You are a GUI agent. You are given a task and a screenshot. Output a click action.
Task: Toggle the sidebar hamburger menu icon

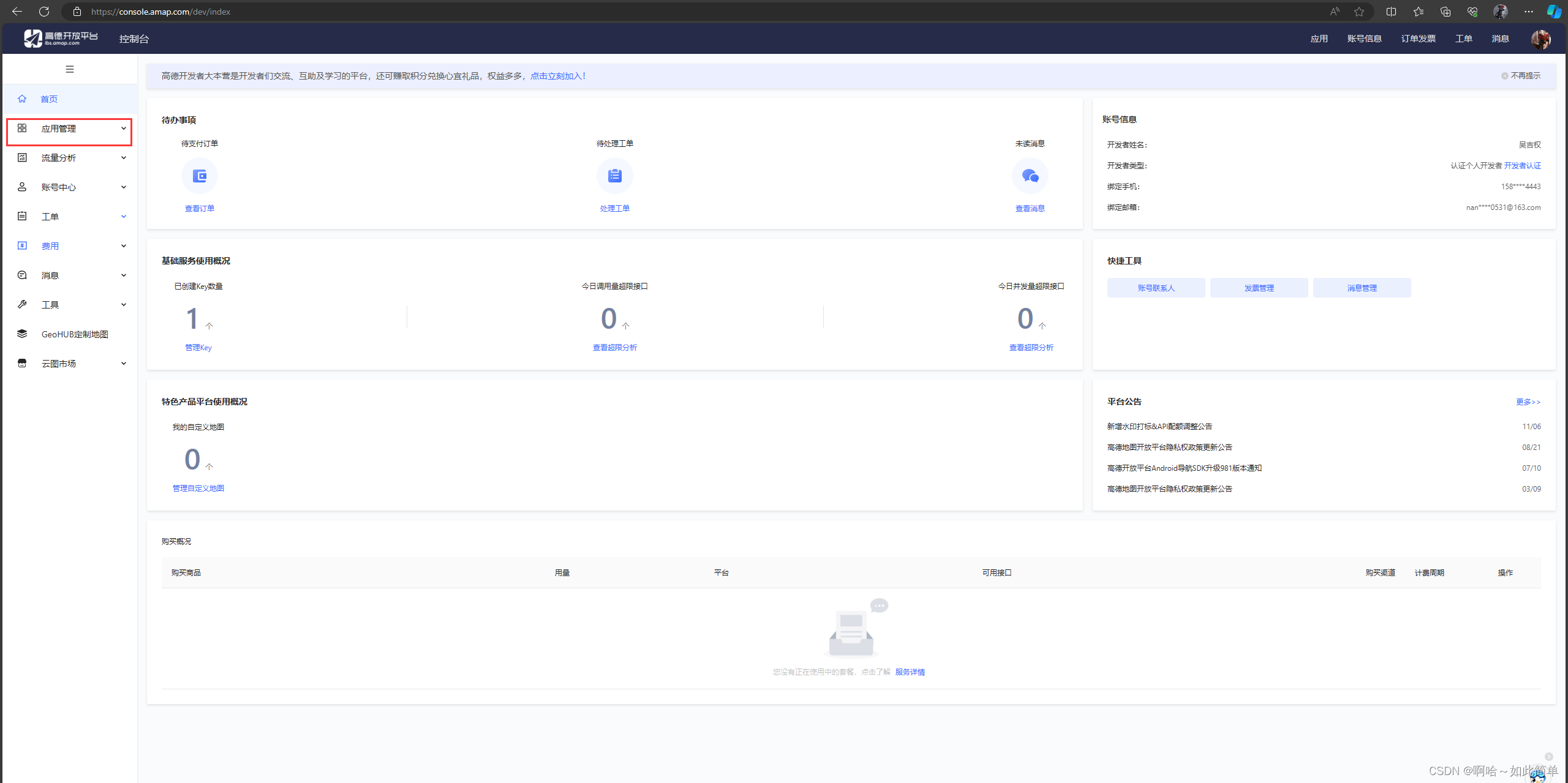pyautogui.click(x=70, y=69)
